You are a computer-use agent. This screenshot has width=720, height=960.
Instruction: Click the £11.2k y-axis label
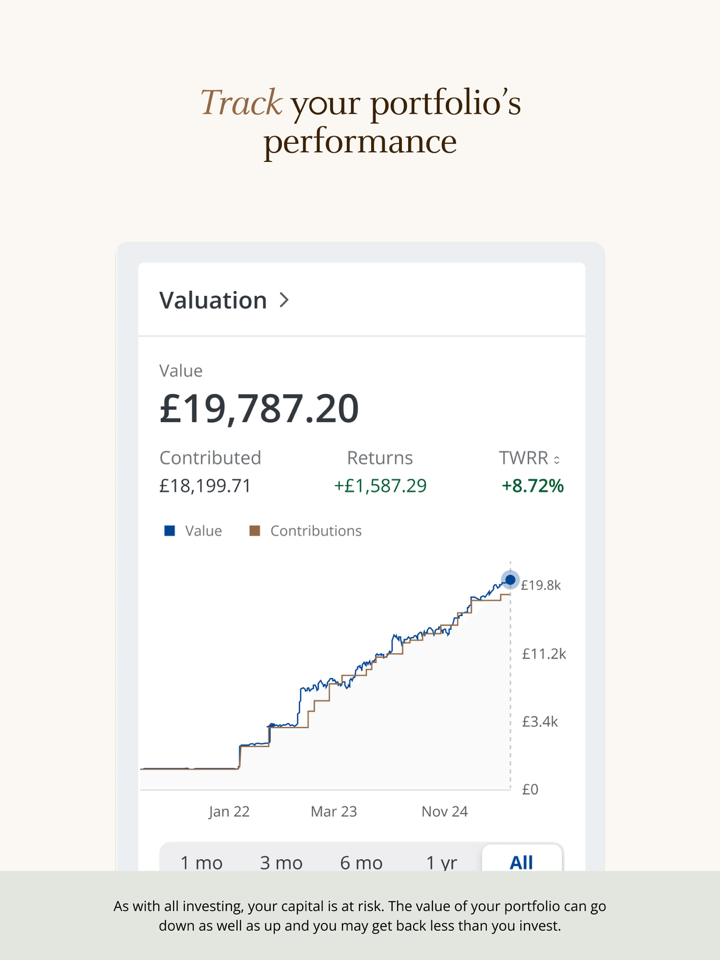[543, 654]
